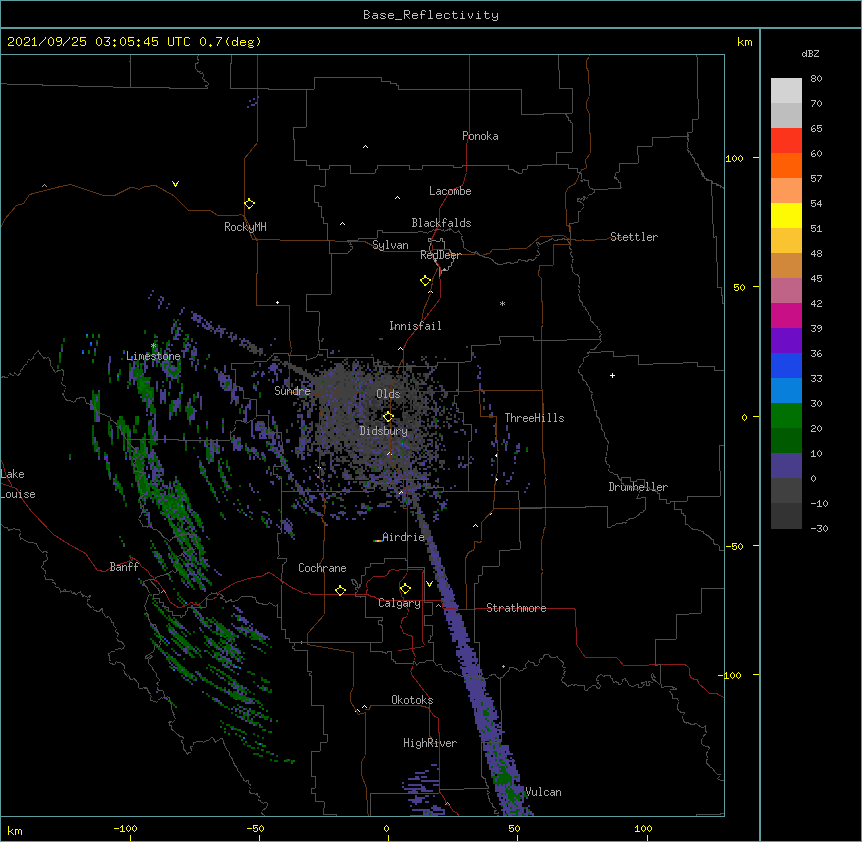
Task: Click the yellow diamond marker beside RockyMH
Action: (249, 204)
